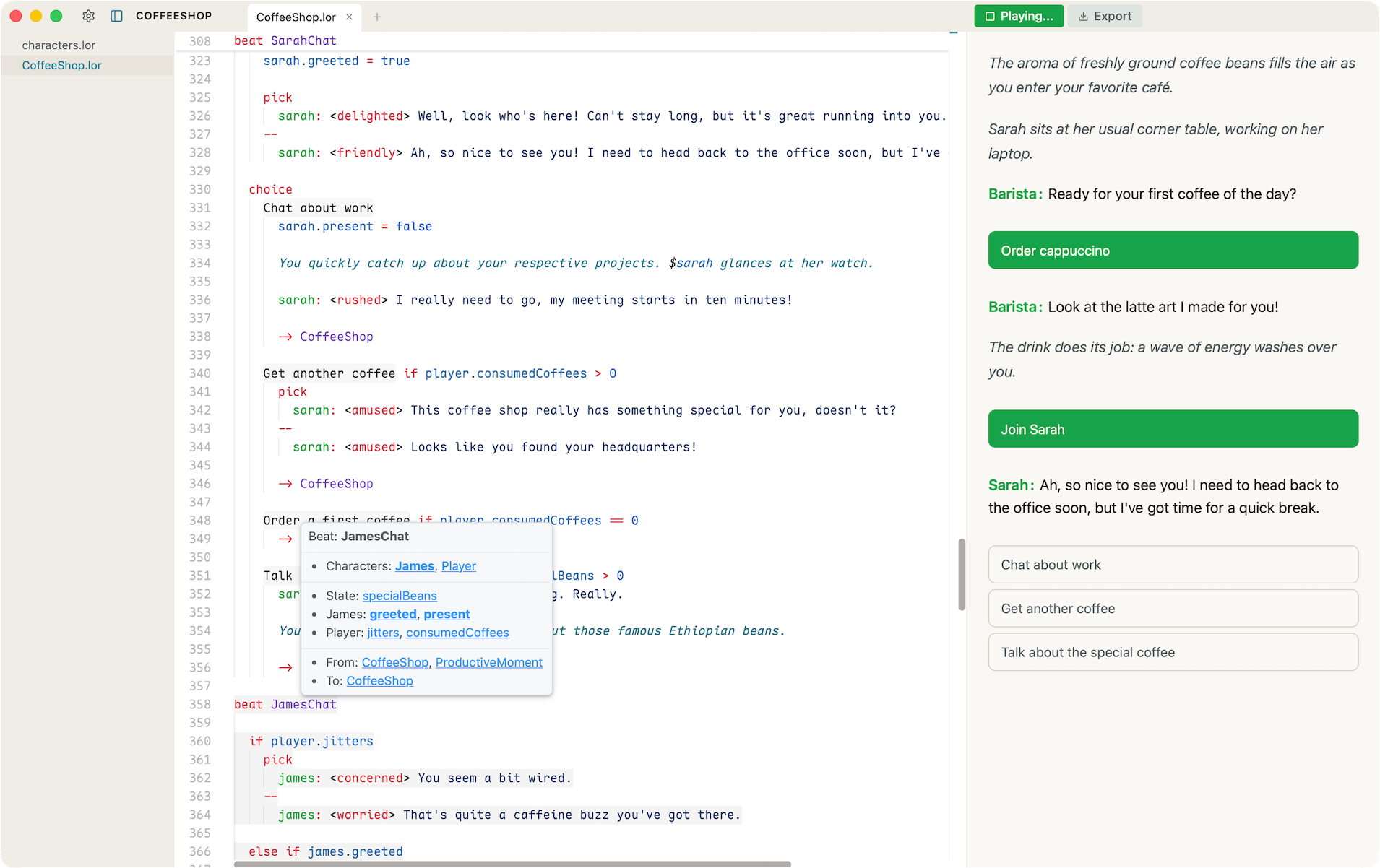Click the 'Beat: JamesChat' popup heading

[359, 537]
